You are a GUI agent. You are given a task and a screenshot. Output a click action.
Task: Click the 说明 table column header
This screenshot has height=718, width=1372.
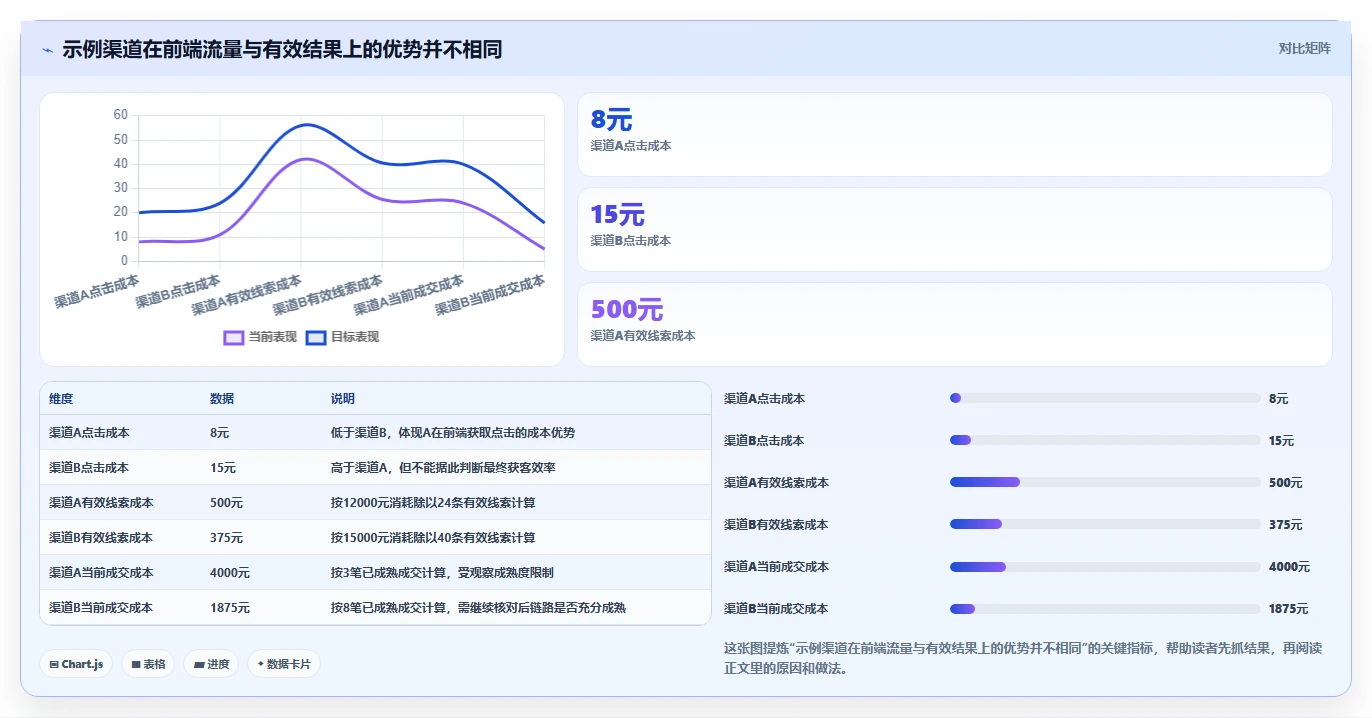[x=343, y=398]
